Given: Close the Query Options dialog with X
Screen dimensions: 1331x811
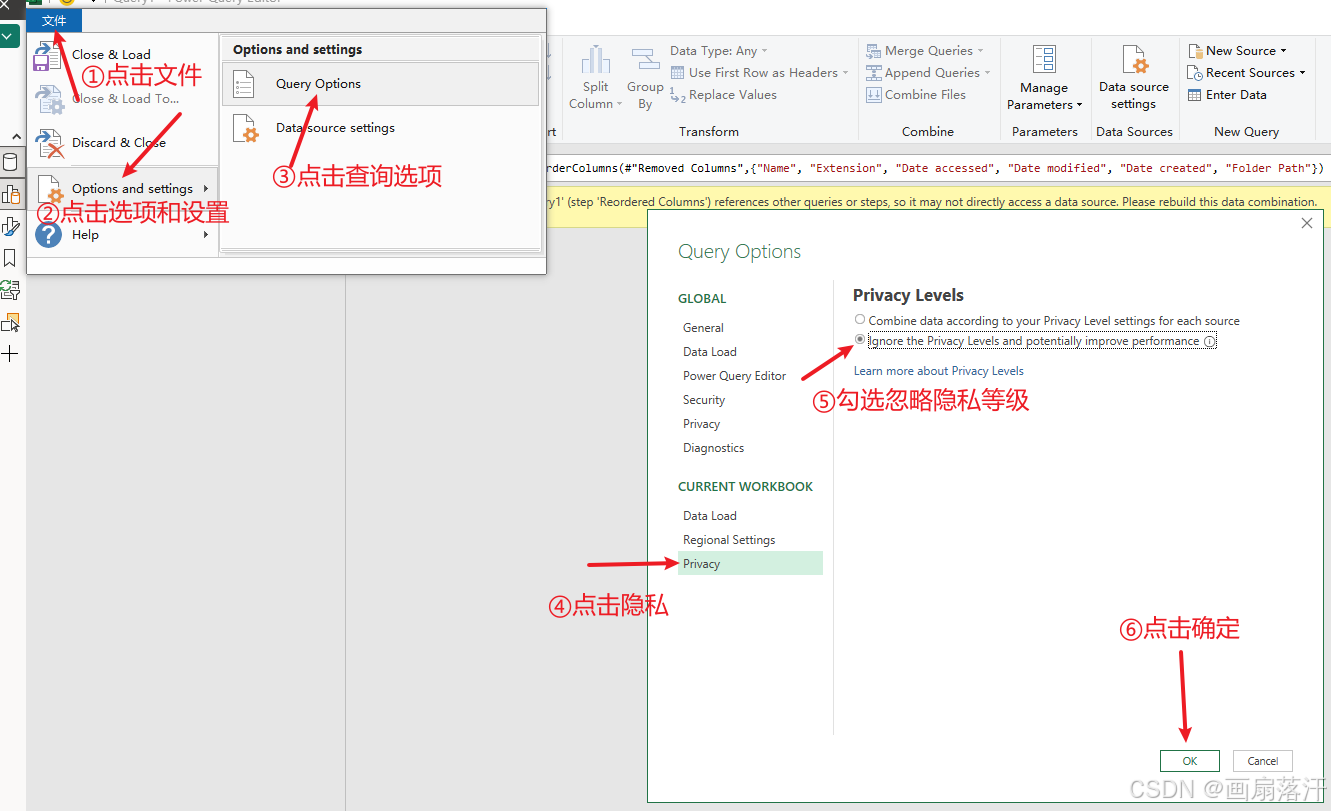Looking at the screenshot, I should point(1307,223).
